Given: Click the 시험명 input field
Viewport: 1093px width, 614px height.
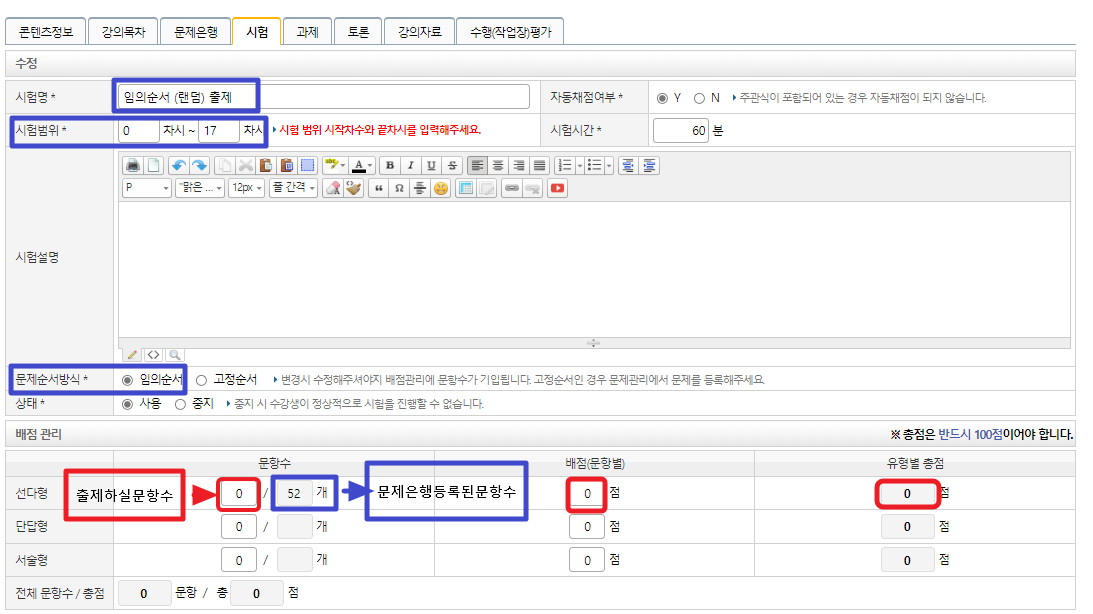Looking at the screenshot, I should point(323,97).
